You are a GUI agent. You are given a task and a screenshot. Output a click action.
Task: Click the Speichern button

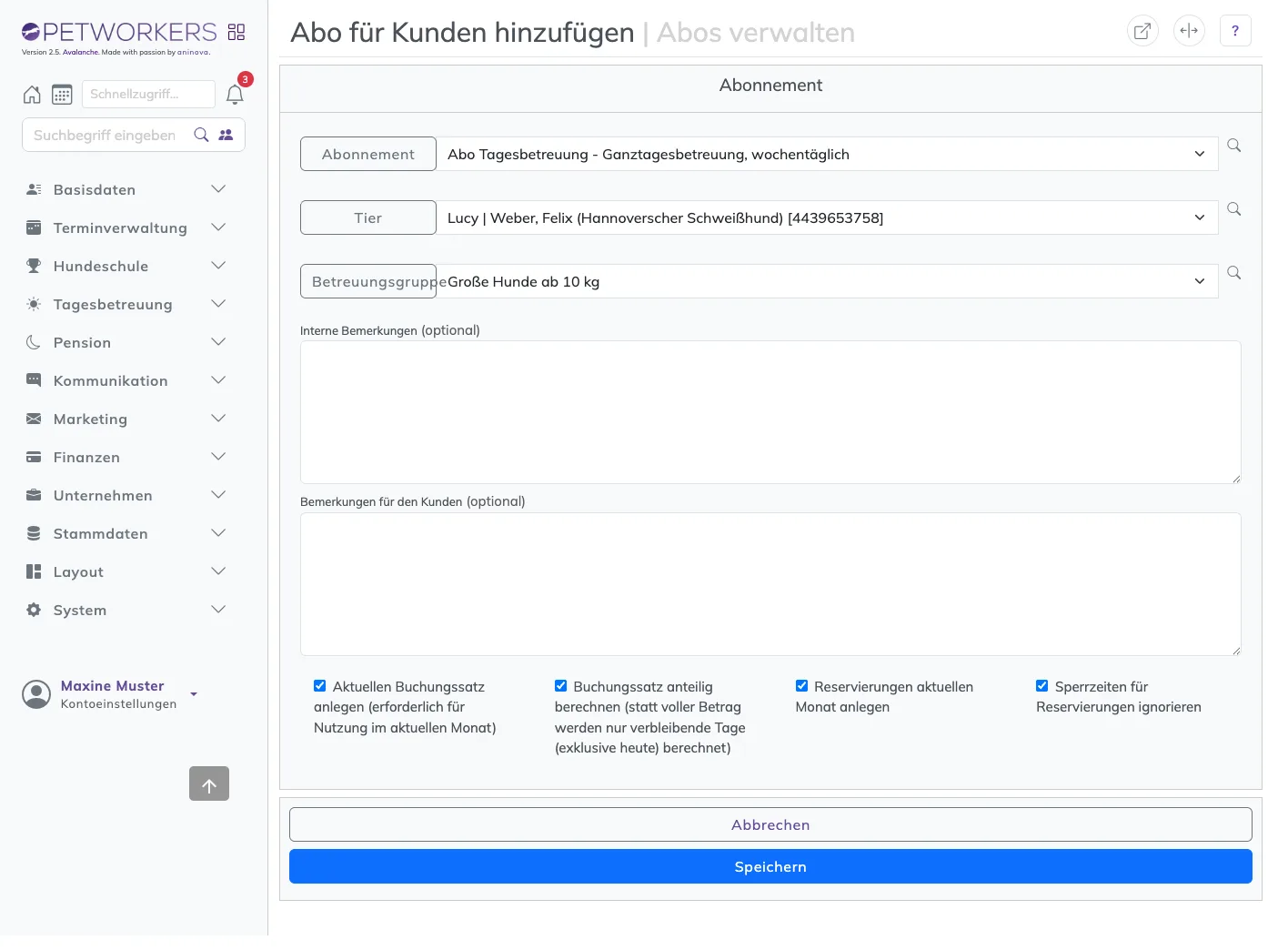click(770, 866)
